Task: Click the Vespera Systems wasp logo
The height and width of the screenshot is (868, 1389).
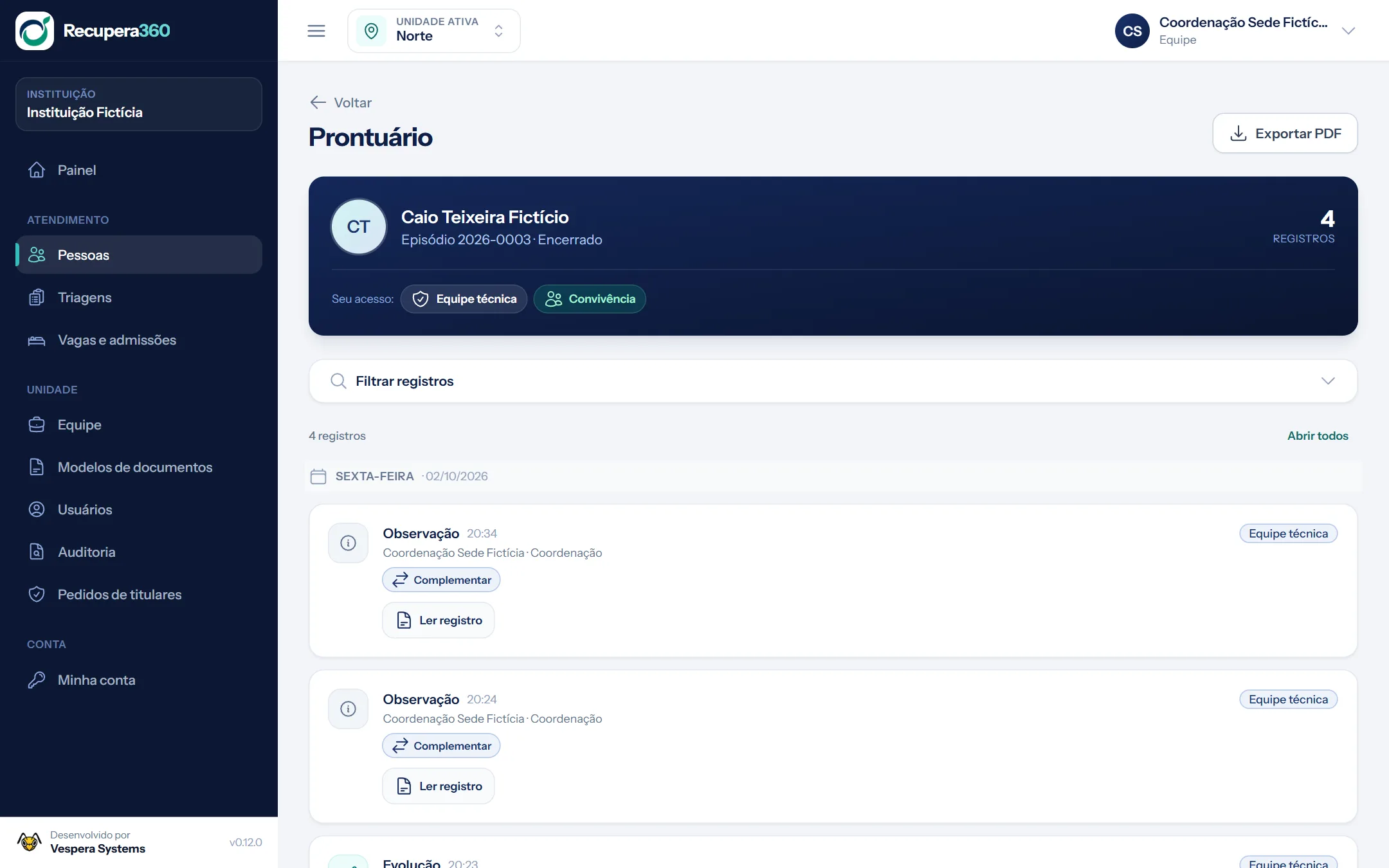Action: click(30, 842)
